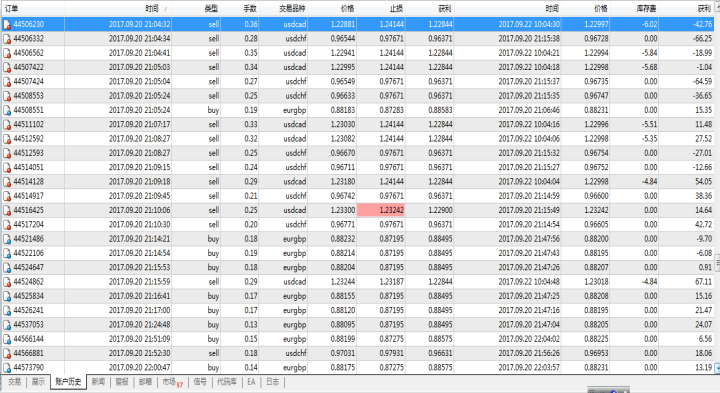This screenshot has width=720, height=393.
Task: Click the profit value -66.25
Action: coord(703,39)
